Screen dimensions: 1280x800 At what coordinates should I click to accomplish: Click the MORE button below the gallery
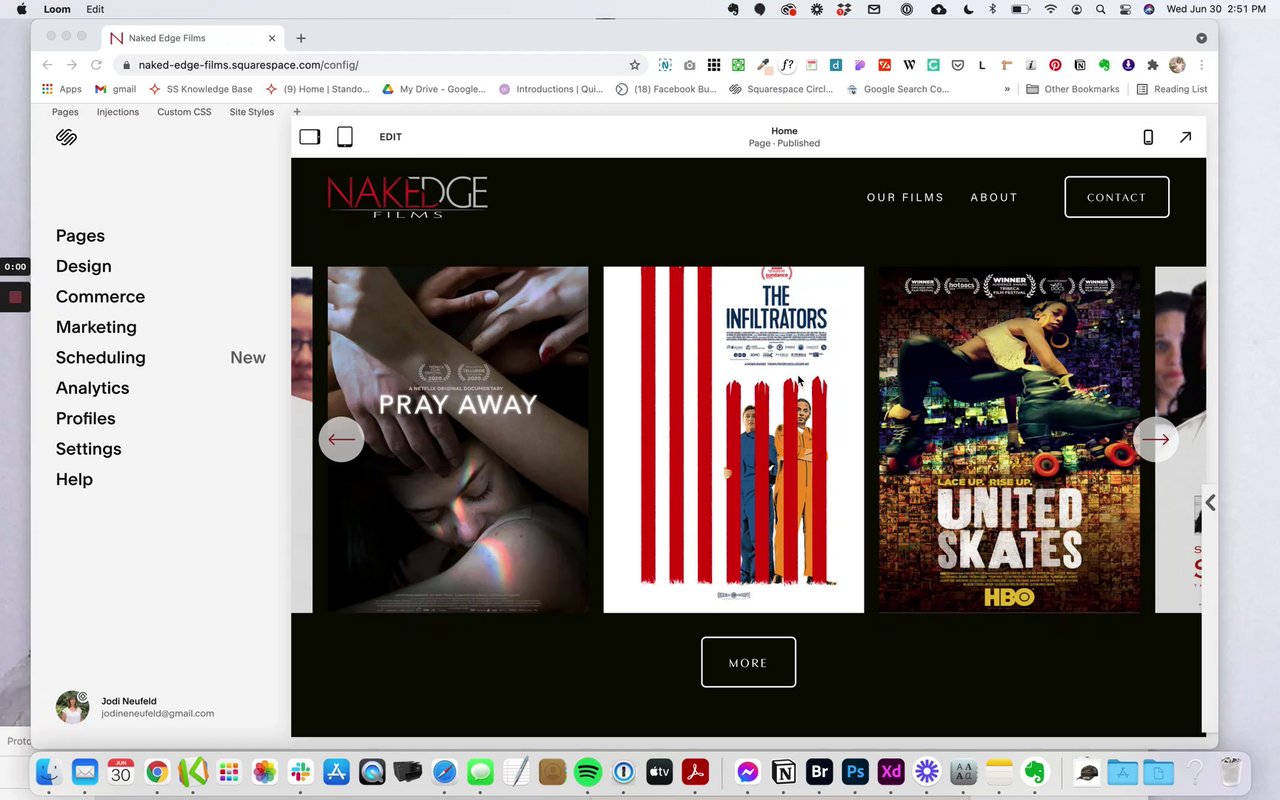point(748,662)
